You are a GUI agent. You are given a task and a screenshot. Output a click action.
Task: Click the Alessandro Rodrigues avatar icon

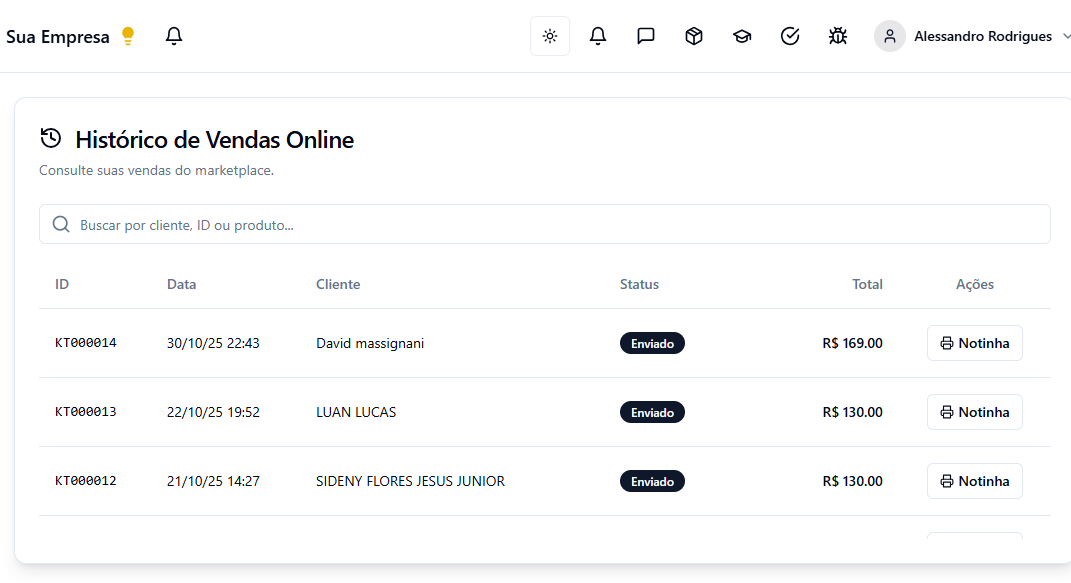coord(889,35)
